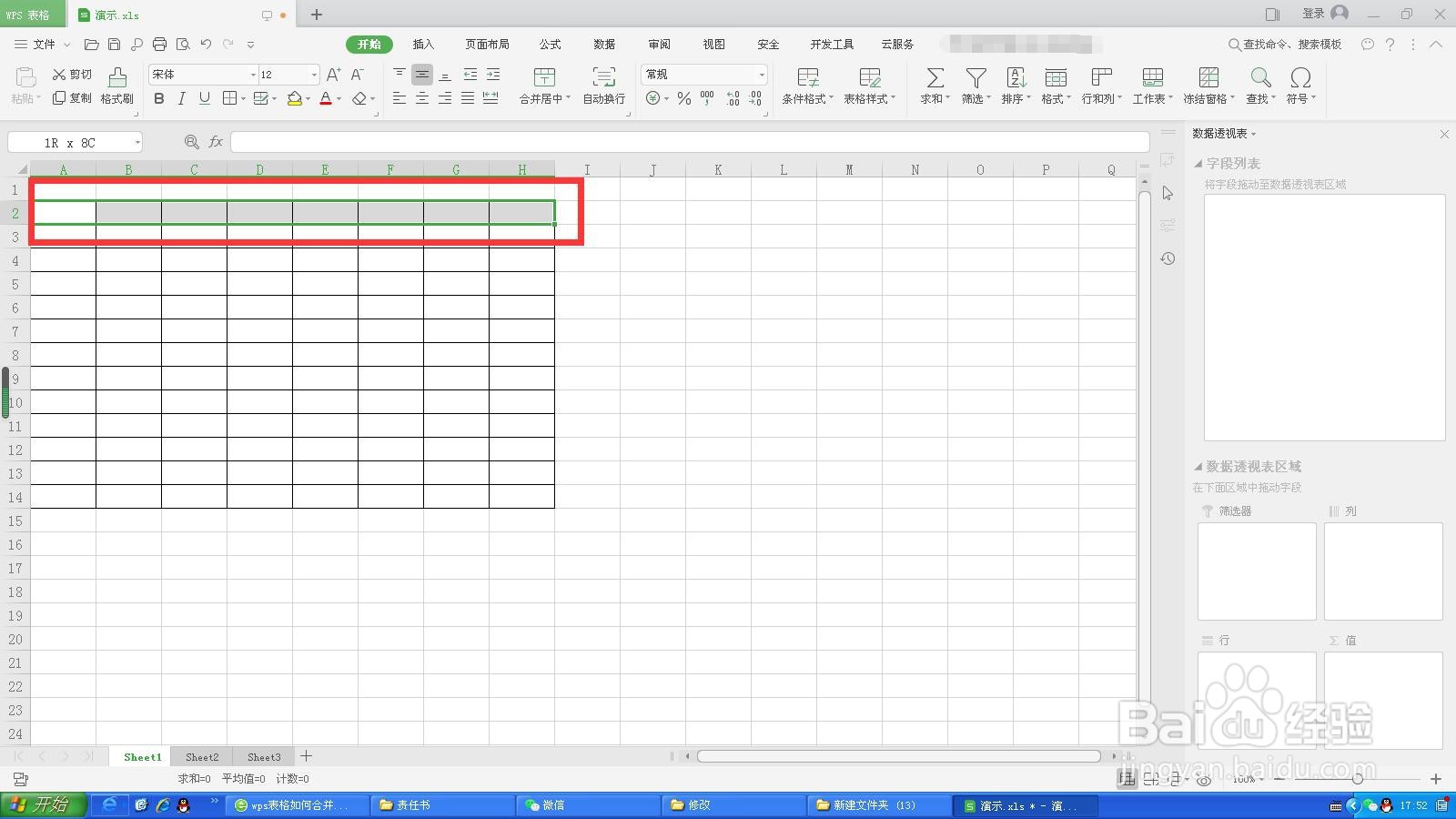
Task: Click the Format Painter (格式刷) icon
Action: pos(116,77)
